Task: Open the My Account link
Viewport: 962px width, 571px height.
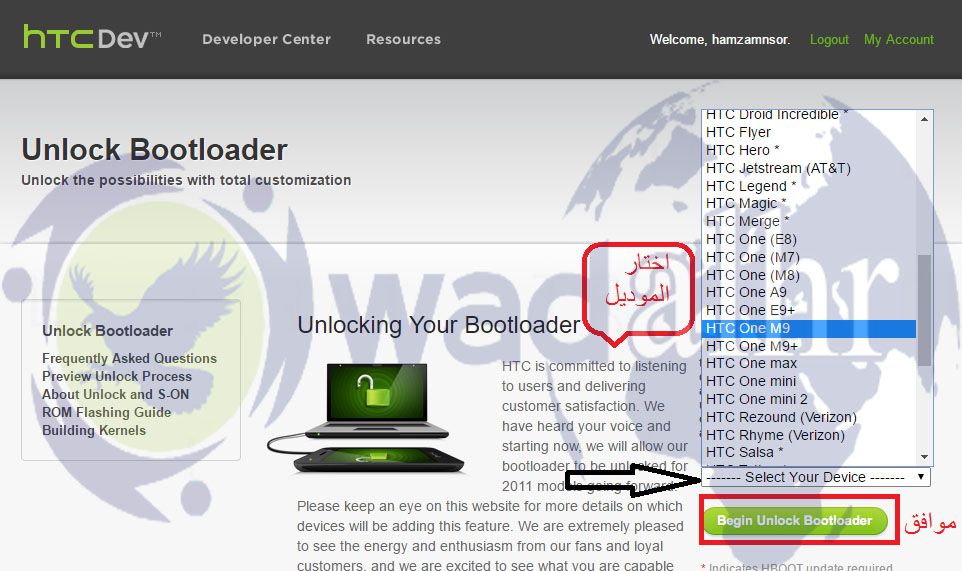Action: [x=898, y=40]
